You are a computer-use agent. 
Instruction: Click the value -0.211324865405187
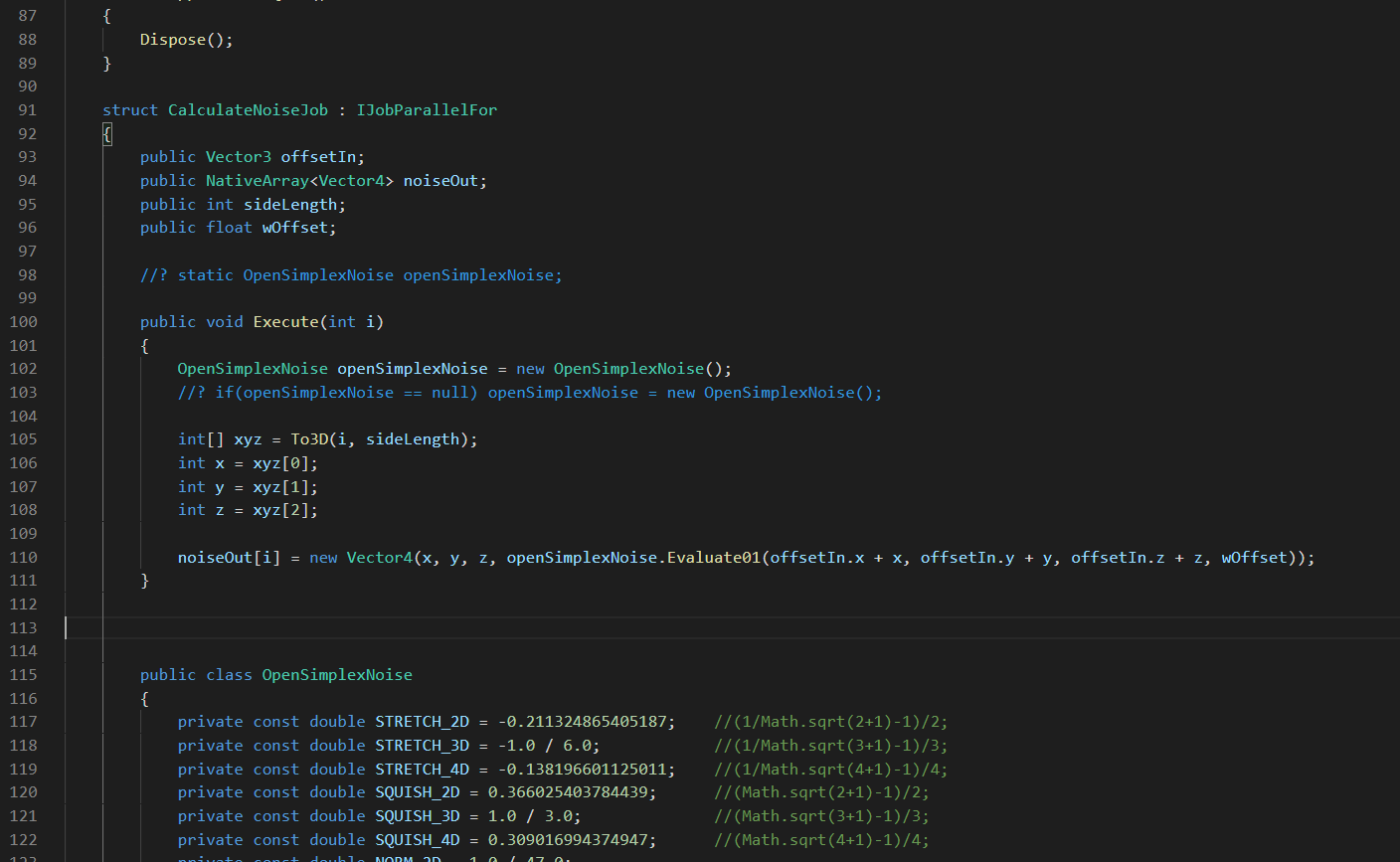pyautogui.click(x=582, y=722)
